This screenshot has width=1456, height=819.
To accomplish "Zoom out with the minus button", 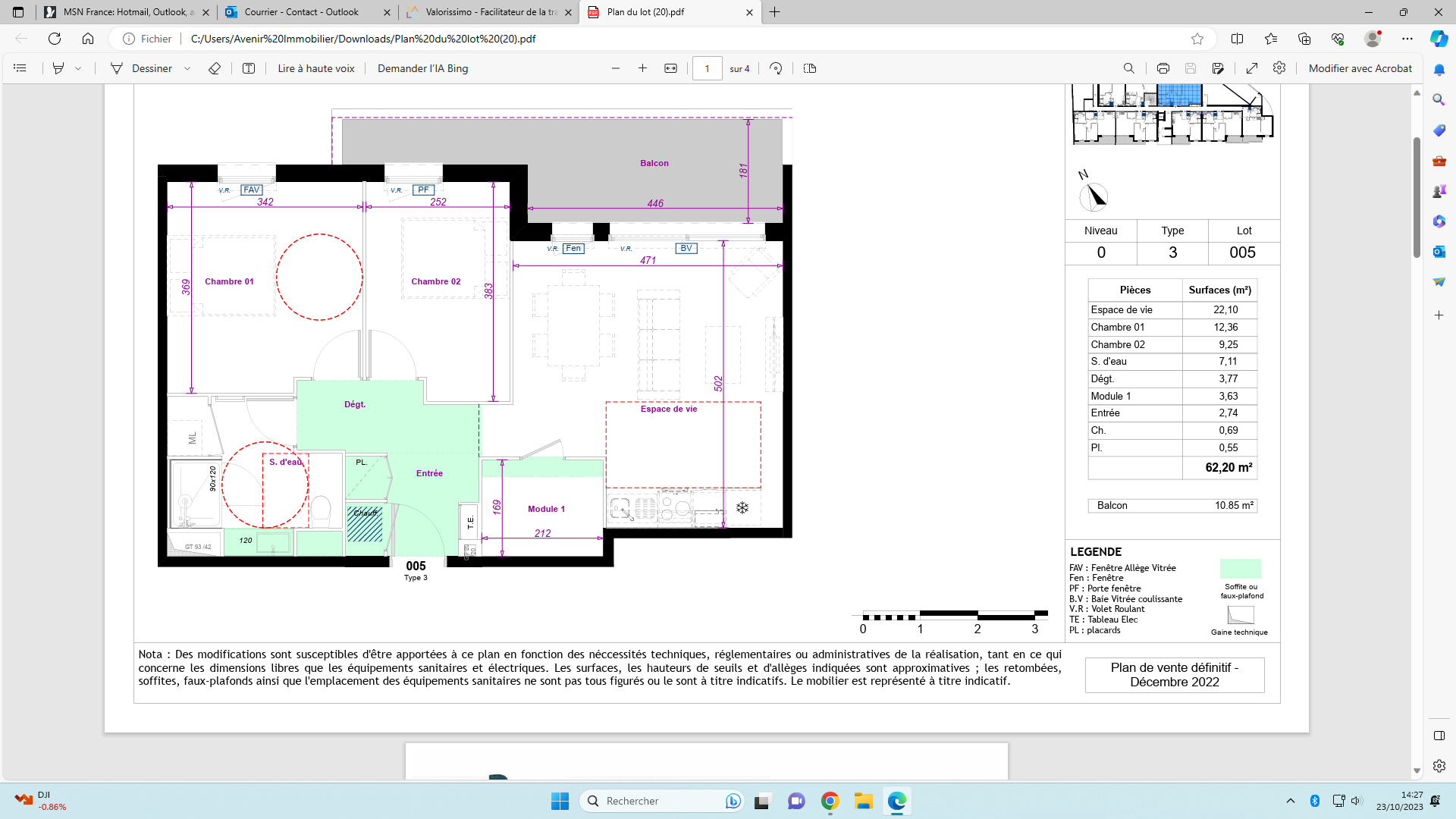I will (616, 68).
